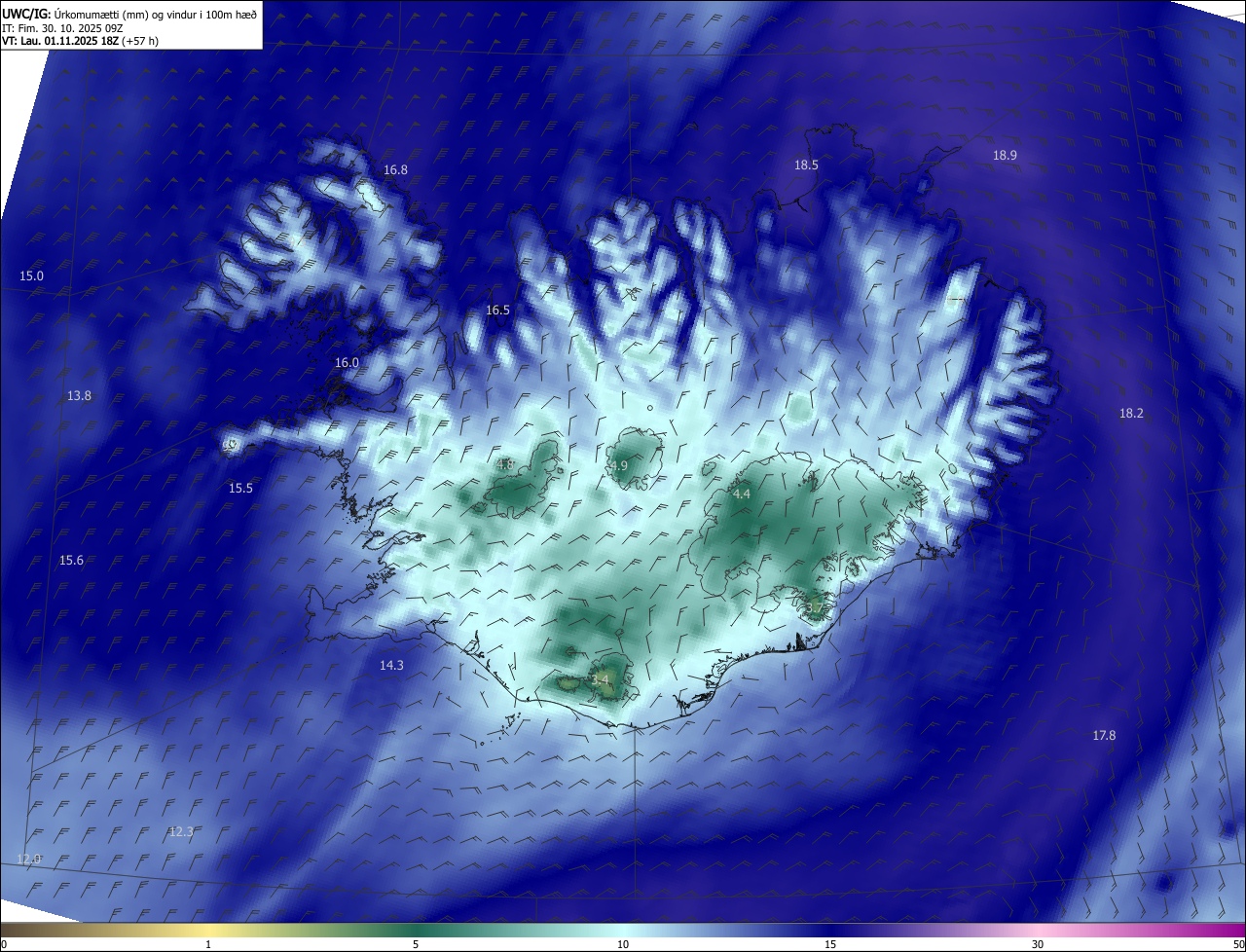The width and height of the screenshot is (1246, 952).
Task: Click the 18.5 value label
Action: pos(806,165)
